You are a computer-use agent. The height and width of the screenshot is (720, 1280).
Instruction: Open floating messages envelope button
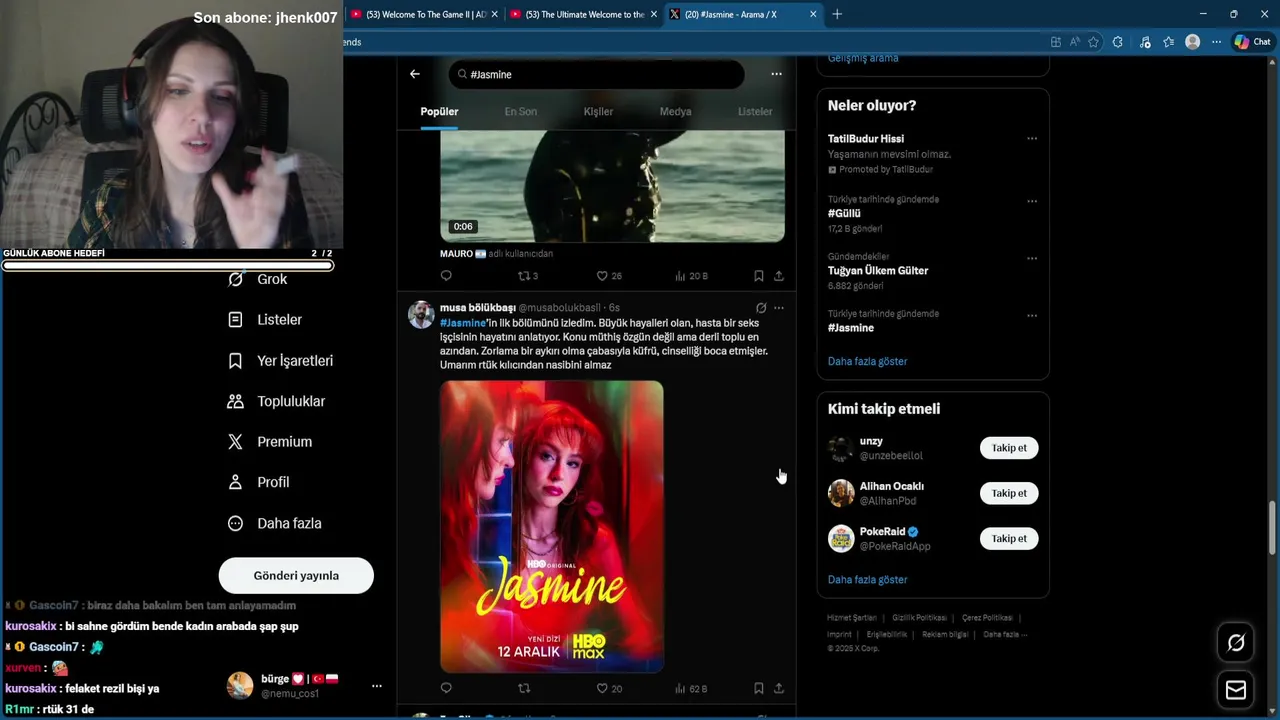click(x=1236, y=690)
